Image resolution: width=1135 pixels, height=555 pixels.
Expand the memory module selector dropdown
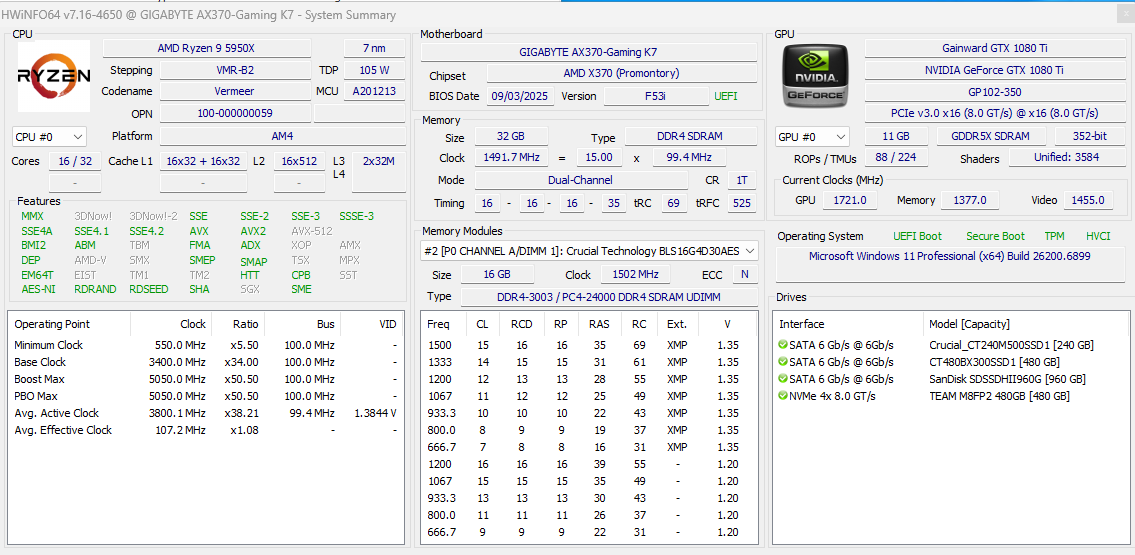[589, 251]
